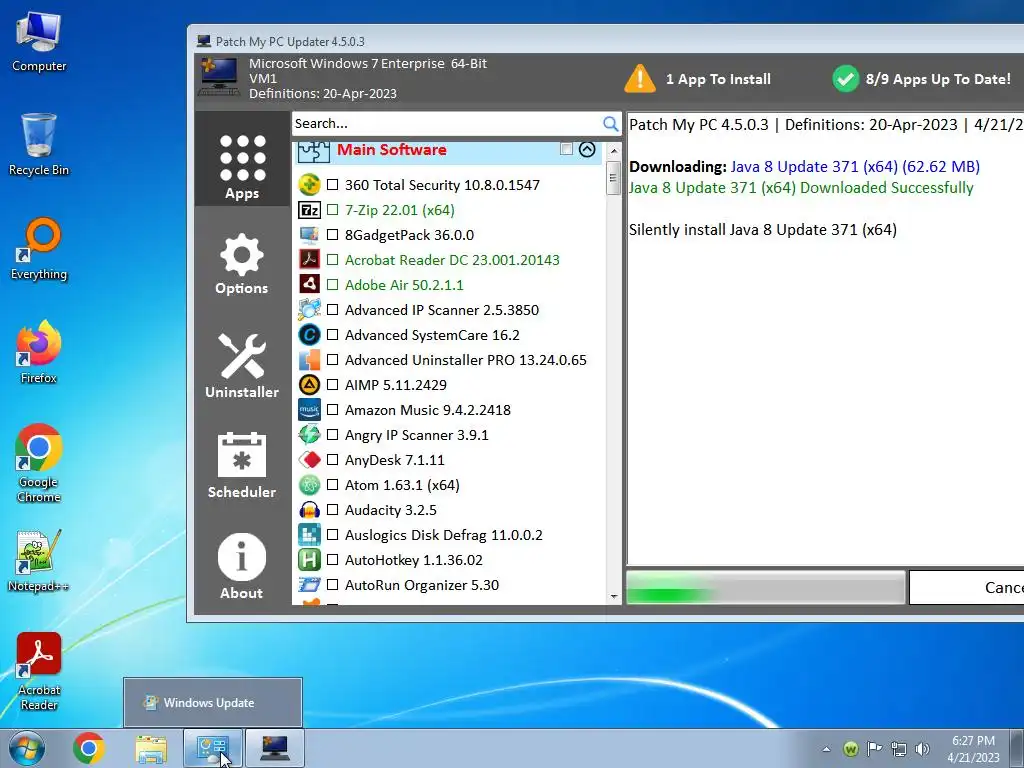Click Java 8 Update 371 download link text
Image resolution: width=1024 pixels, height=768 pixels.
click(x=855, y=167)
